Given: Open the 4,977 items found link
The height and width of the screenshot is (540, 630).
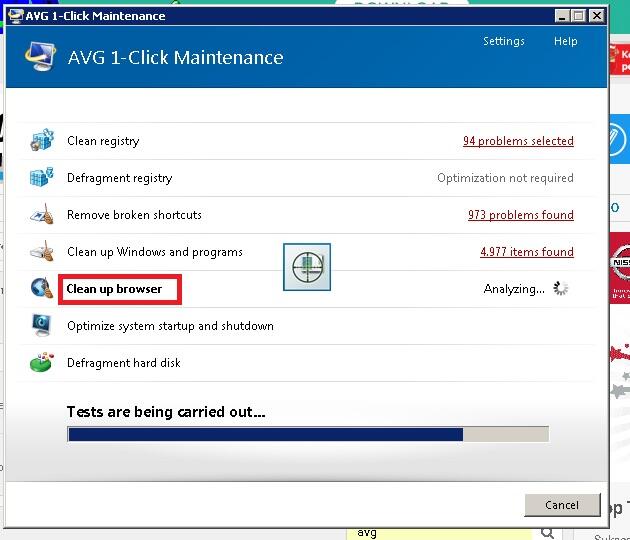Looking at the screenshot, I should [x=527, y=252].
